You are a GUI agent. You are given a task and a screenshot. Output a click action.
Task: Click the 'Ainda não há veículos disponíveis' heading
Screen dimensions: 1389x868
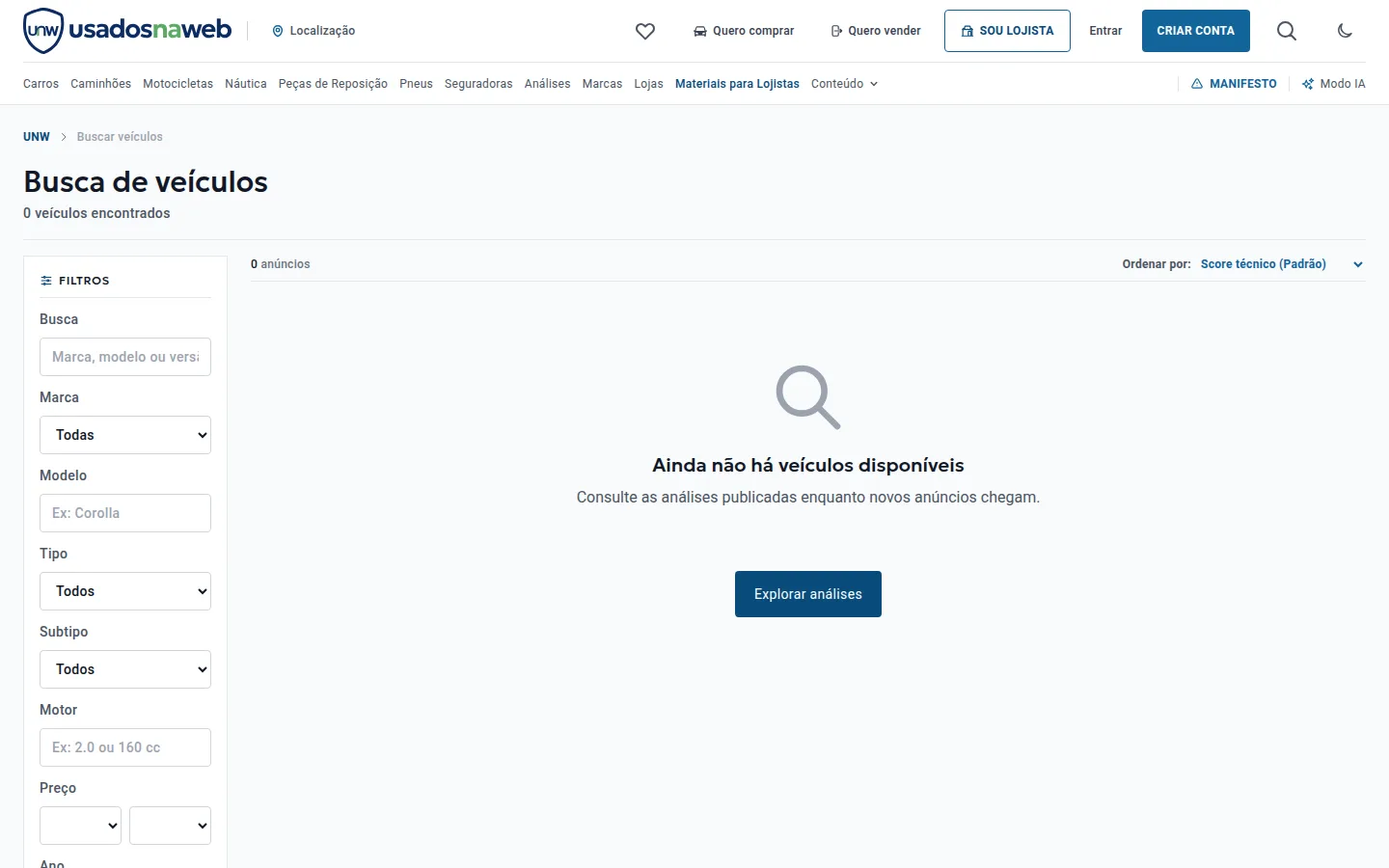click(808, 465)
